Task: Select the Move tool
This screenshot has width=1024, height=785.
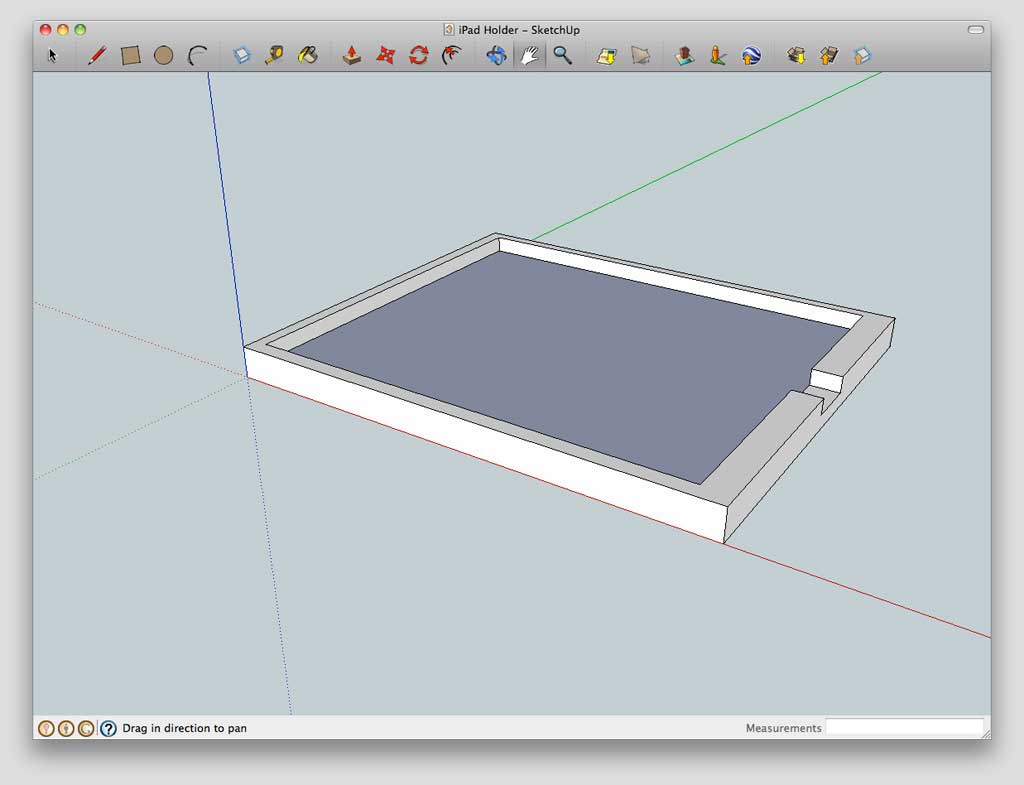Action: point(385,55)
